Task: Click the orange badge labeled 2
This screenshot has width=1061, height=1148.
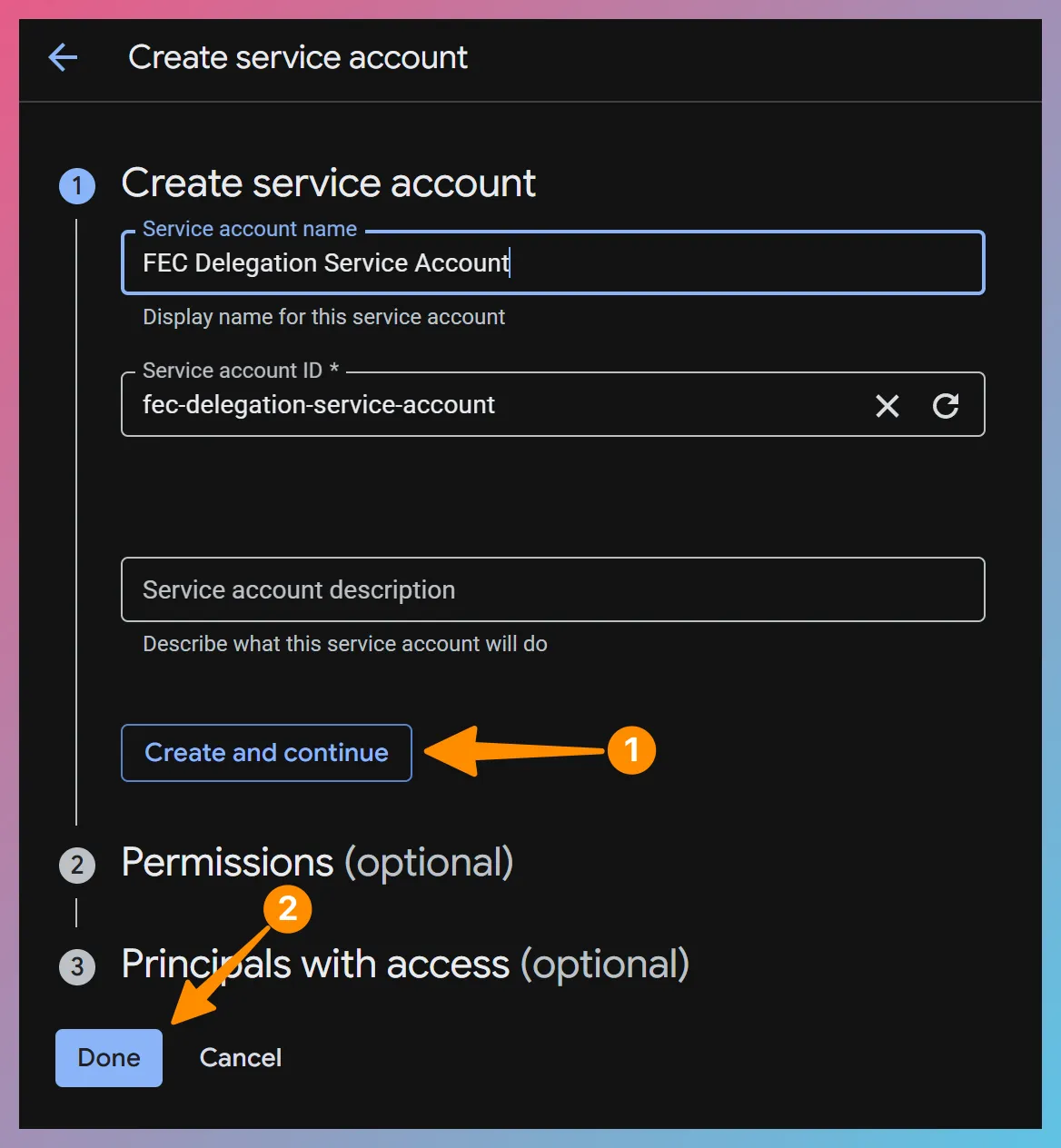Action: tap(287, 907)
